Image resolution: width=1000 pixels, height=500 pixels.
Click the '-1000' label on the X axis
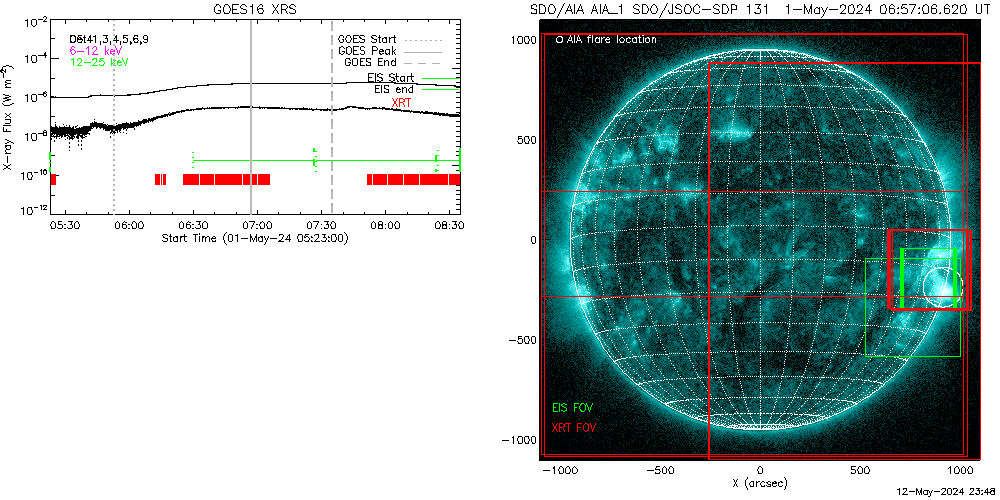(x=560, y=470)
